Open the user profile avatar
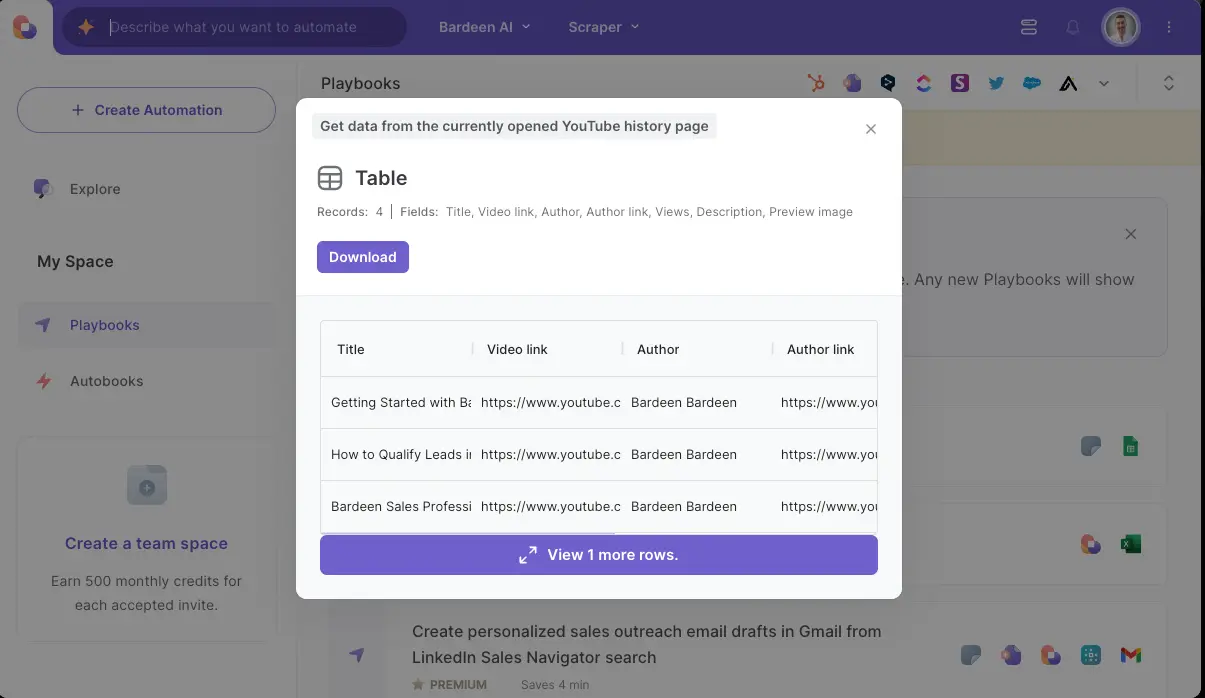 tap(1121, 27)
